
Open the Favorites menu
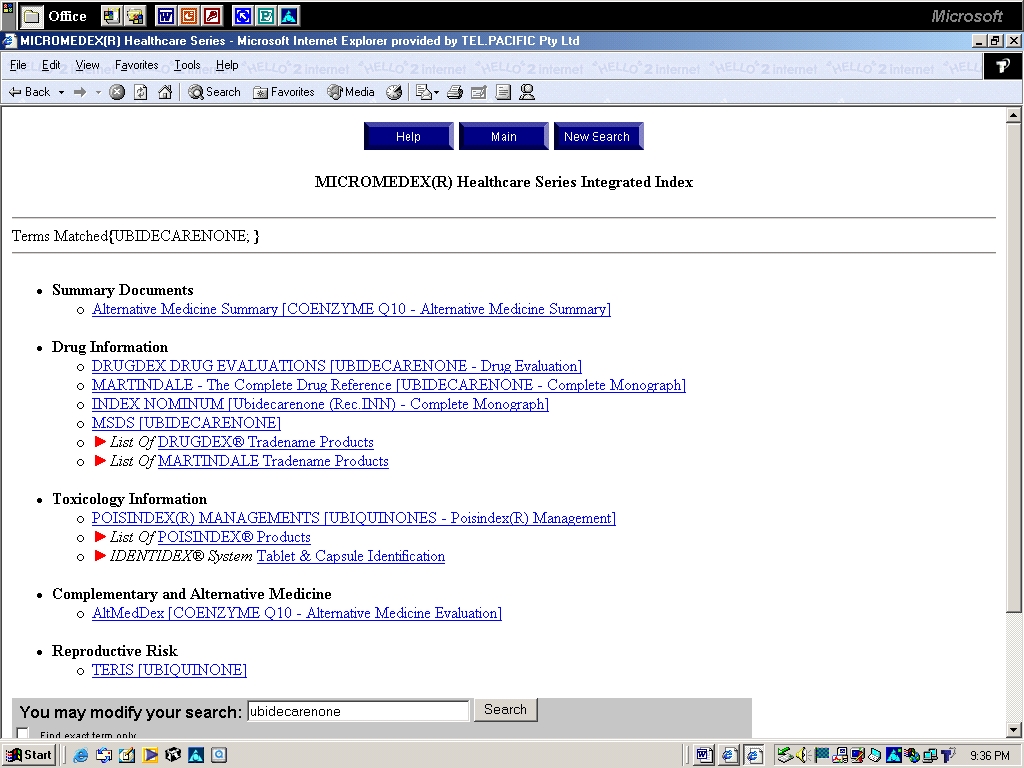point(136,65)
